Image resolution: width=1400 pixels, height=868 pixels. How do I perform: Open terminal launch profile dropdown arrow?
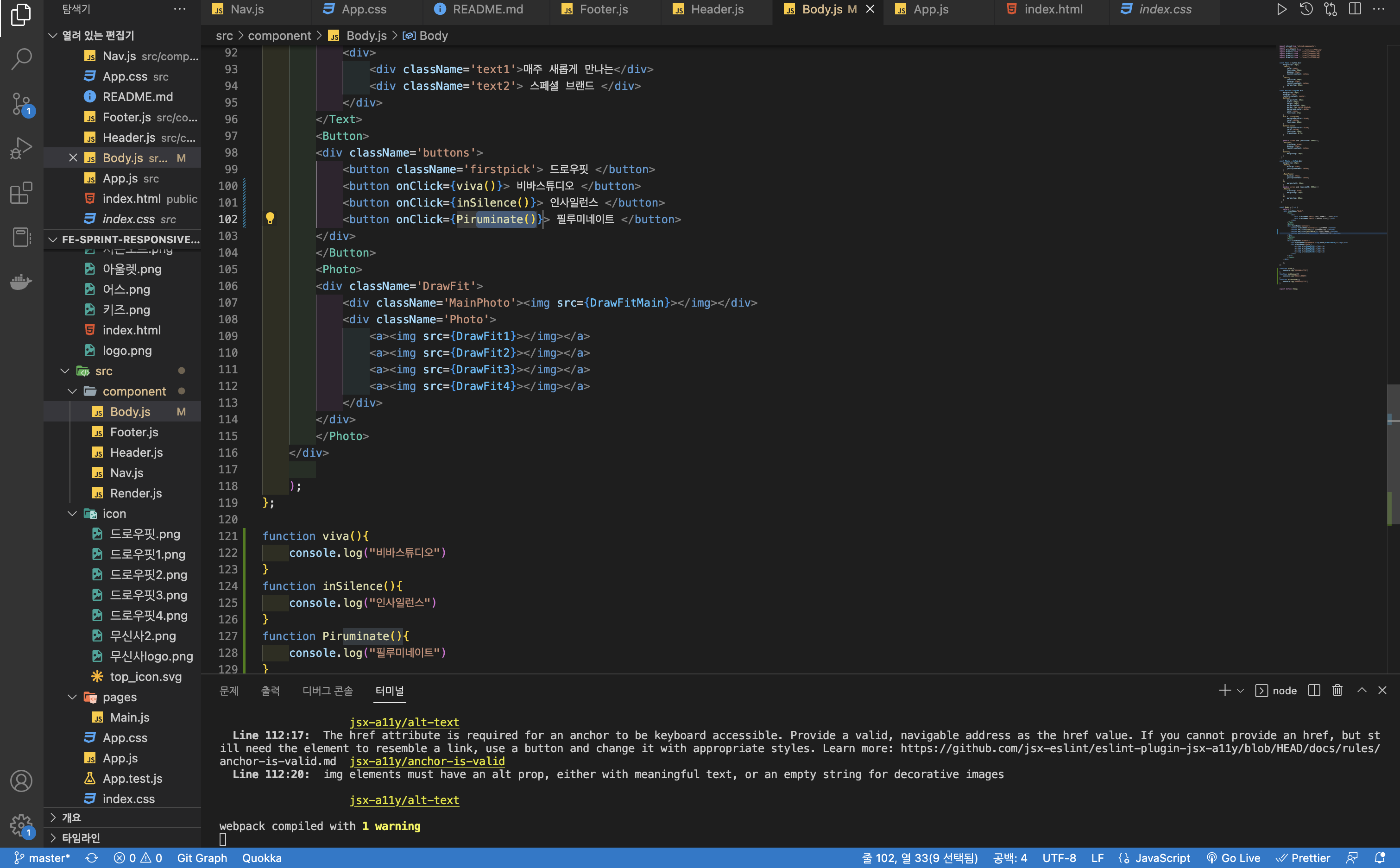(x=1241, y=691)
